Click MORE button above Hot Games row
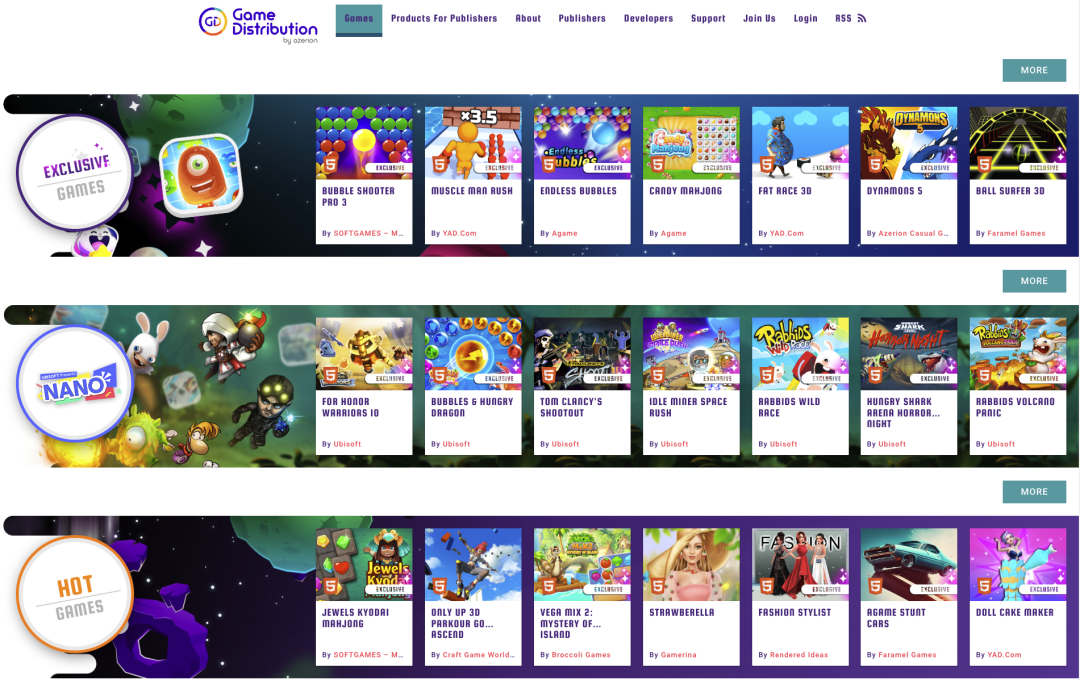Viewport: 1080px width, 680px height. [1034, 492]
